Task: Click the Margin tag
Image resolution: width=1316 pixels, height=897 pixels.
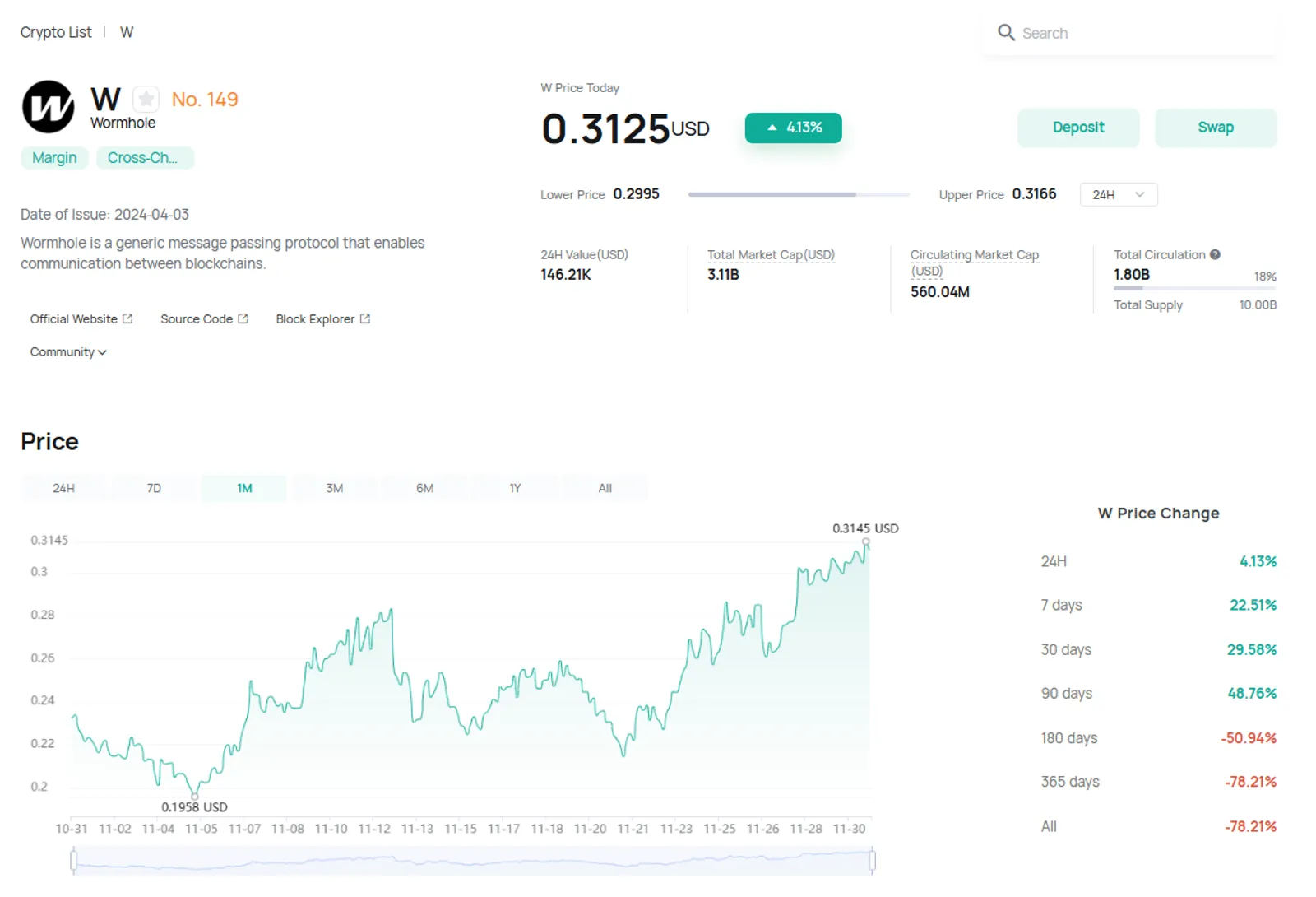Action: (54, 158)
